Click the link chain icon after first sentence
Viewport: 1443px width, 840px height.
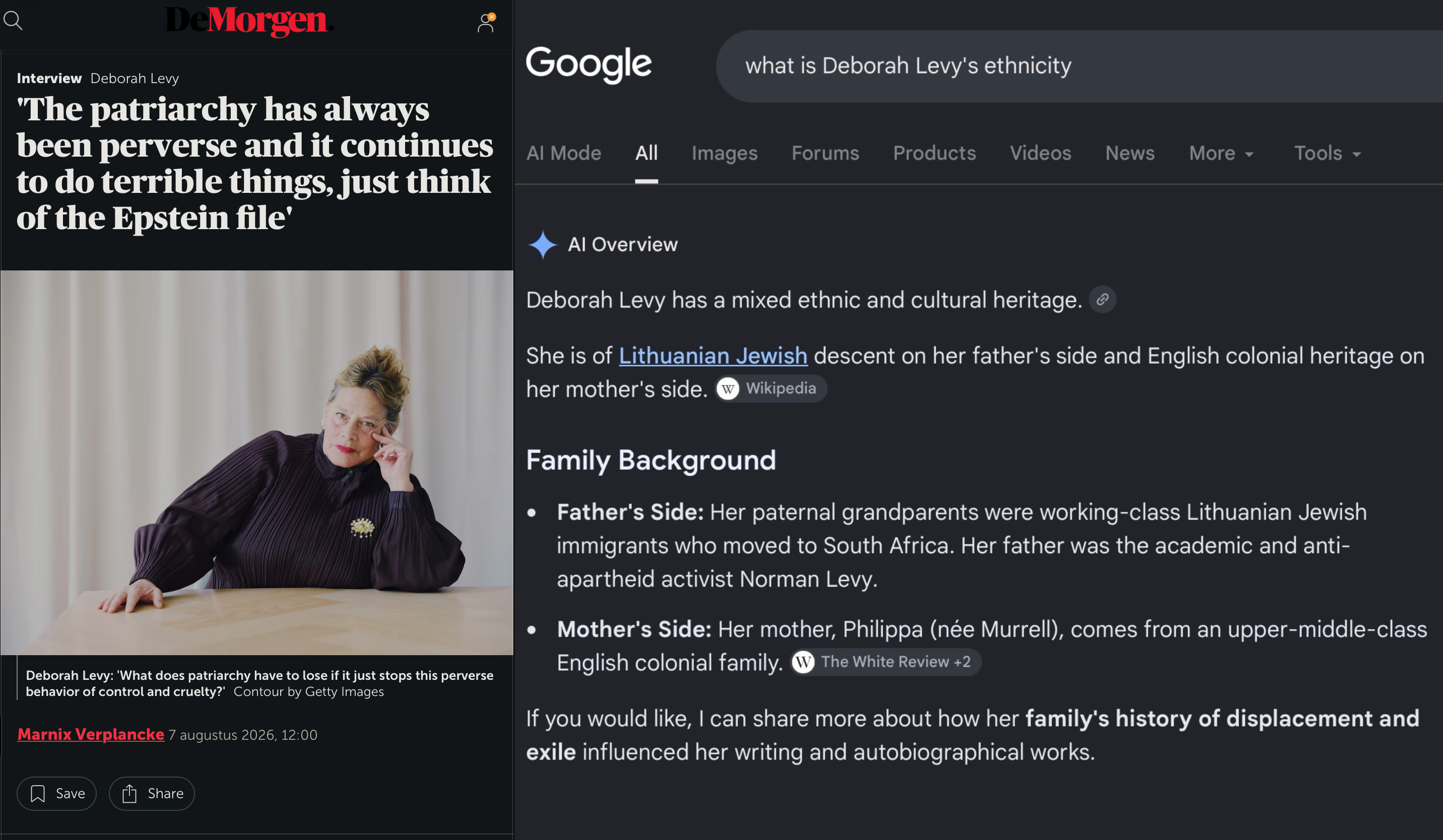(1102, 299)
